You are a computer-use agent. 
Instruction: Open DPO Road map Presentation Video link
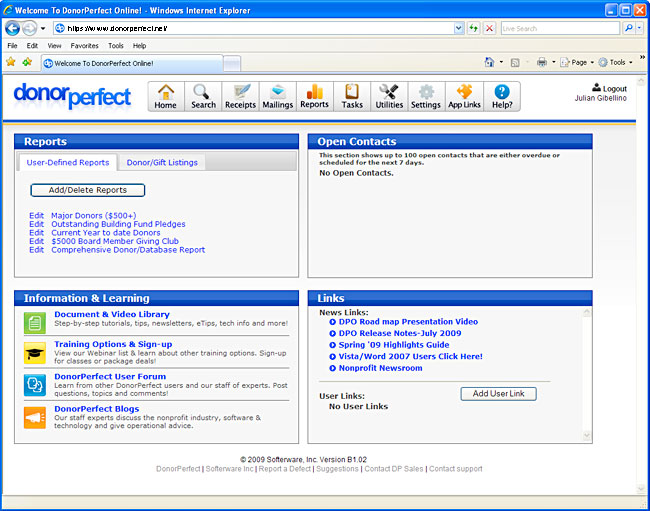pyautogui.click(x=408, y=322)
